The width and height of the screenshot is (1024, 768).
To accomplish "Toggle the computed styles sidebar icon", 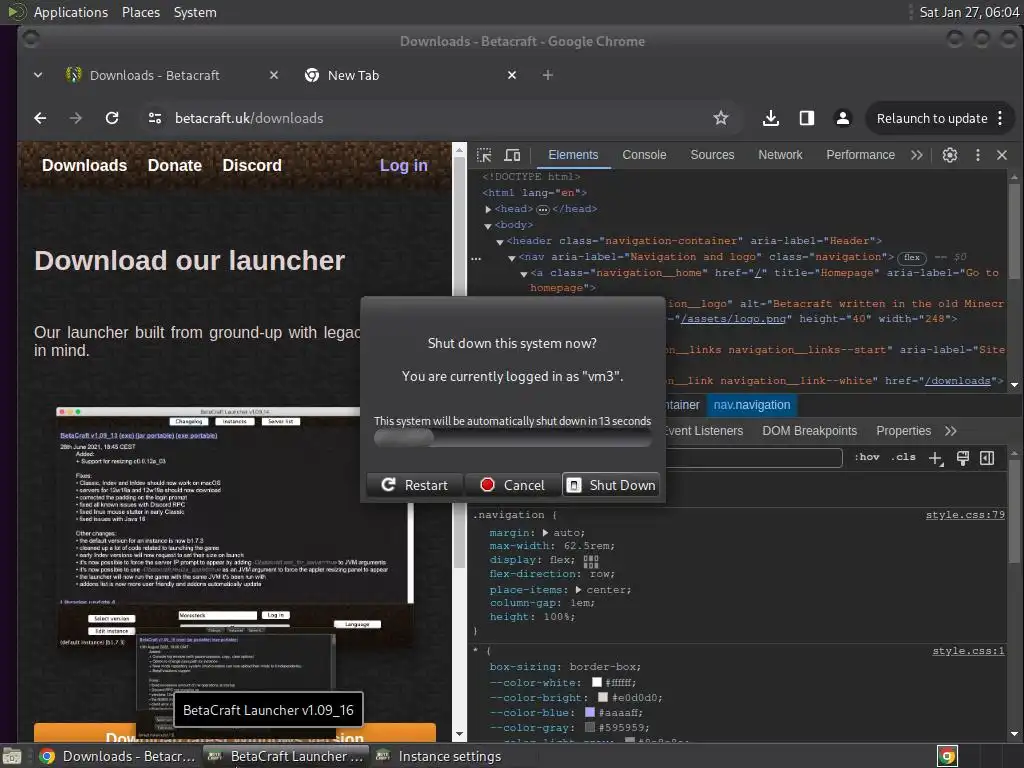I will [x=987, y=458].
